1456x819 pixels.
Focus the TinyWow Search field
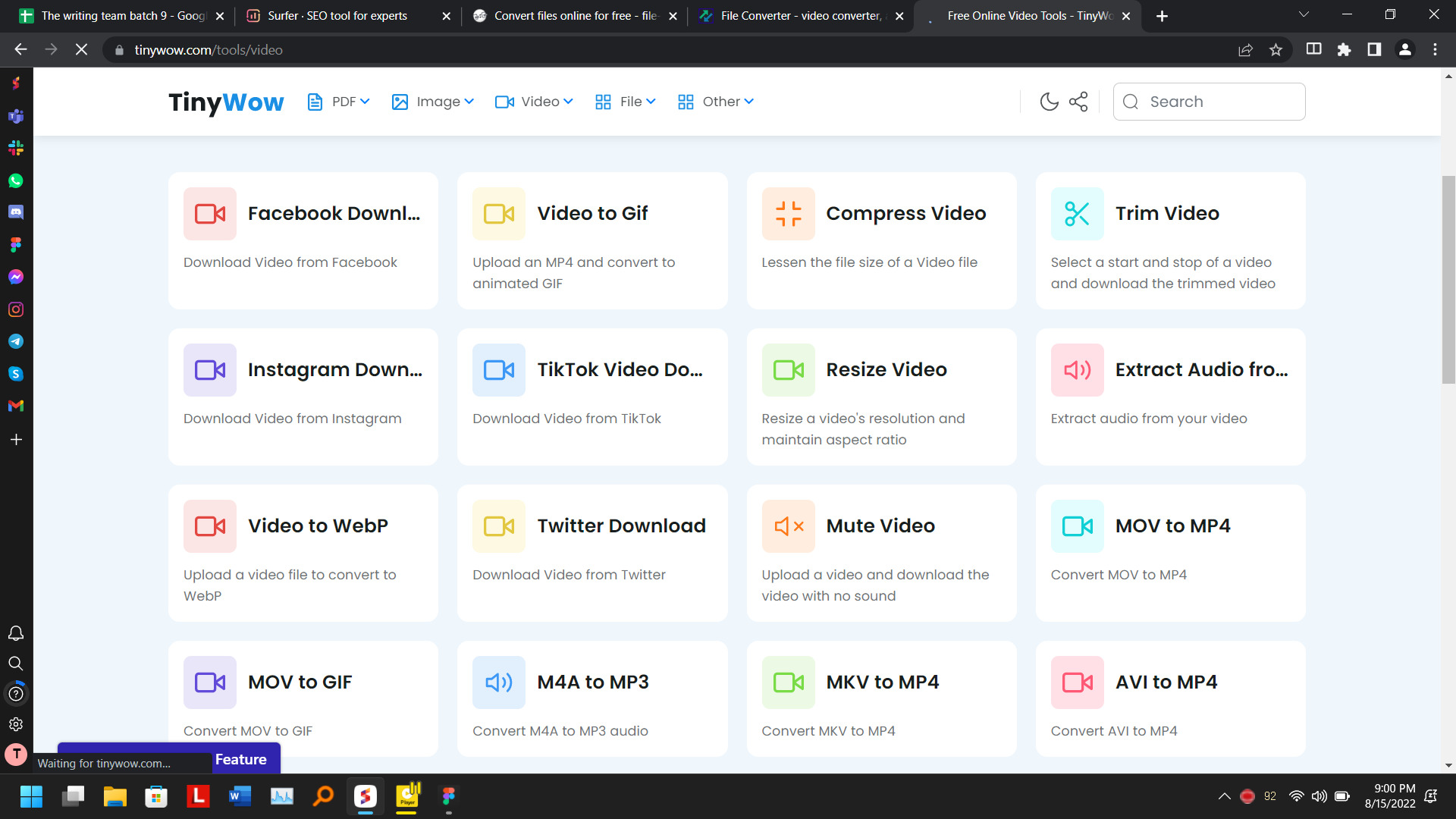(1209, 102)
